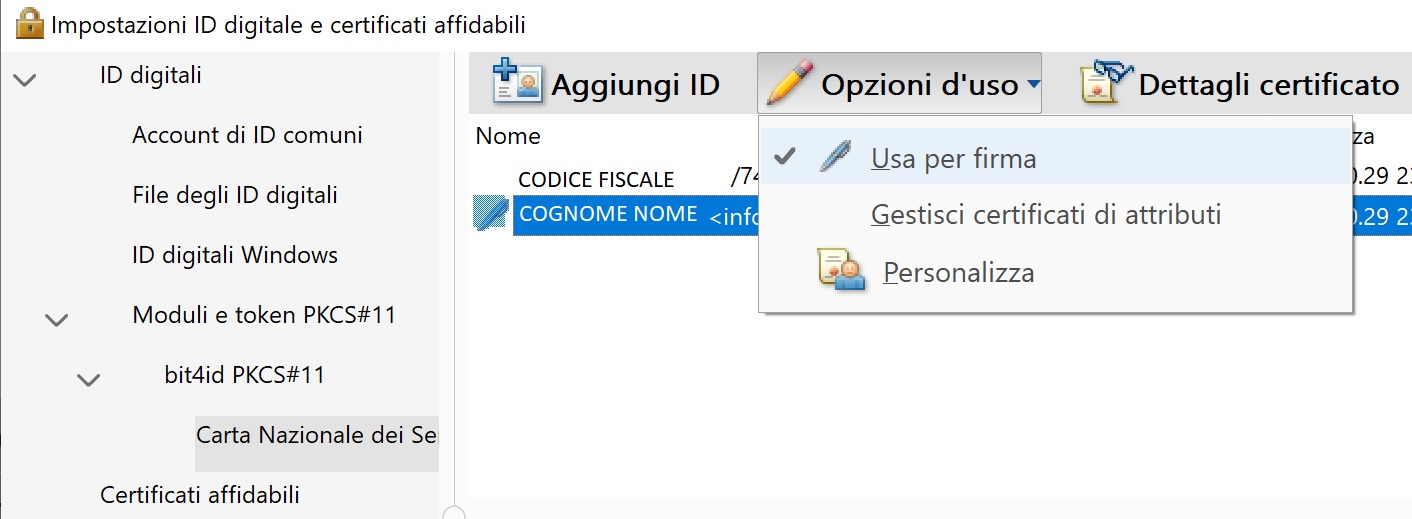
Task: Click the pencil icon for Opzioni d'uso
Action: click(x=789, y=84)
